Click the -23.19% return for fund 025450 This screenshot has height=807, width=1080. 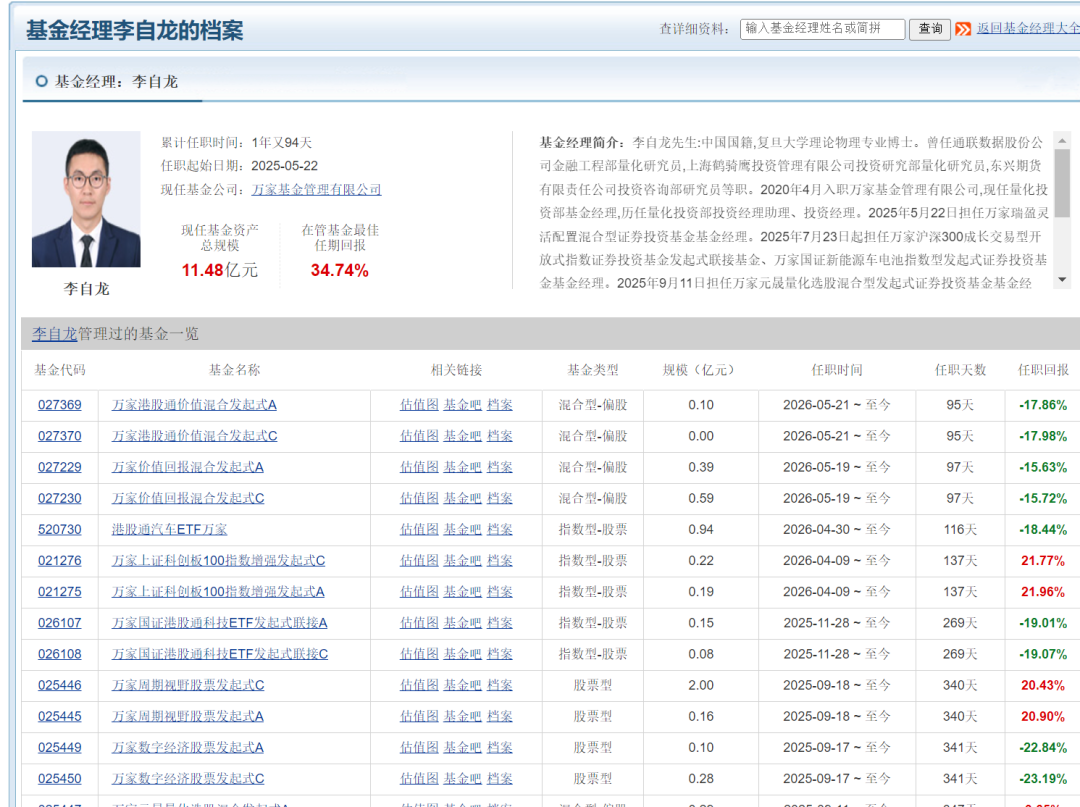tap(1043, 779)
